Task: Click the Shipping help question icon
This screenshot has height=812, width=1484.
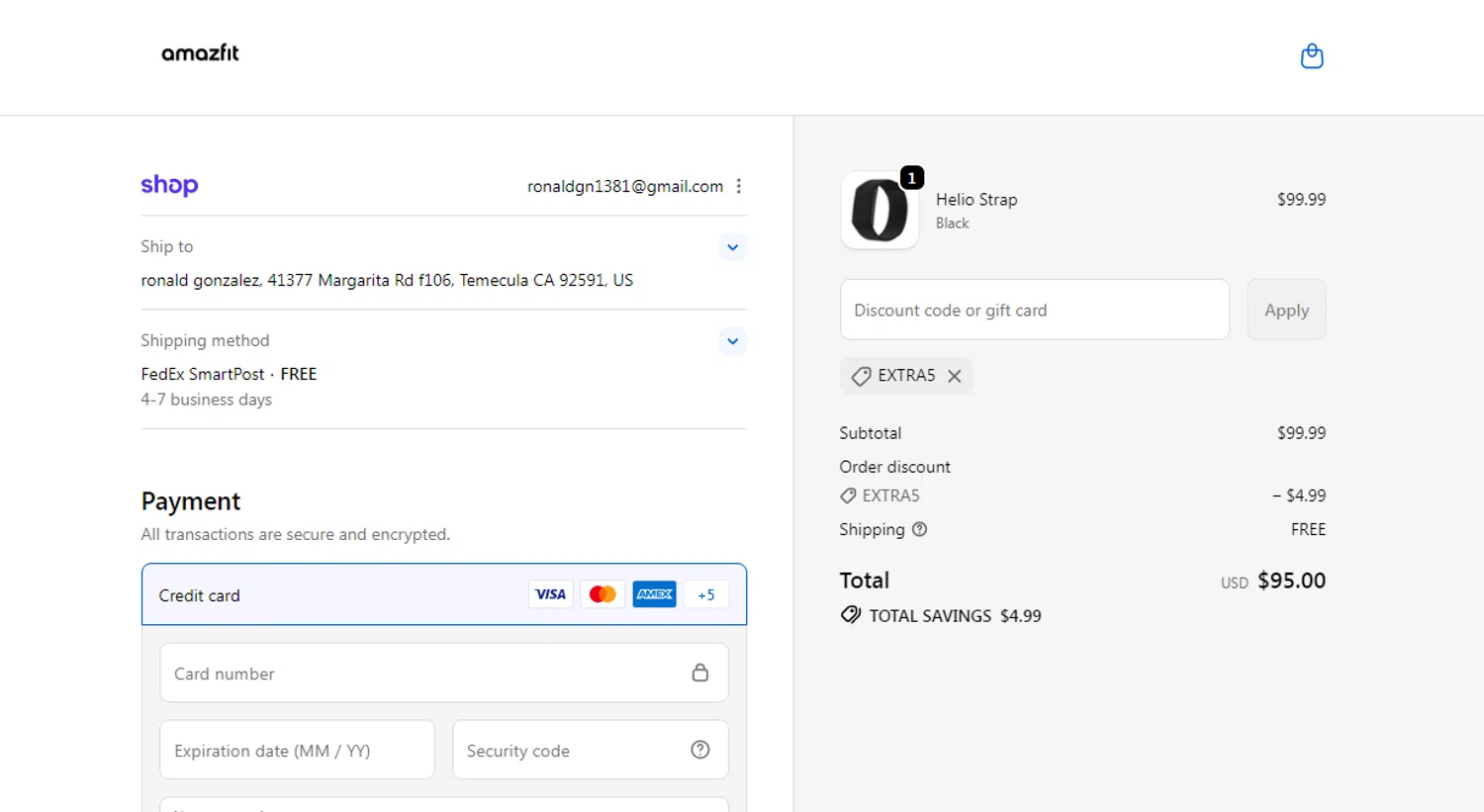Action: click(919, 529)
